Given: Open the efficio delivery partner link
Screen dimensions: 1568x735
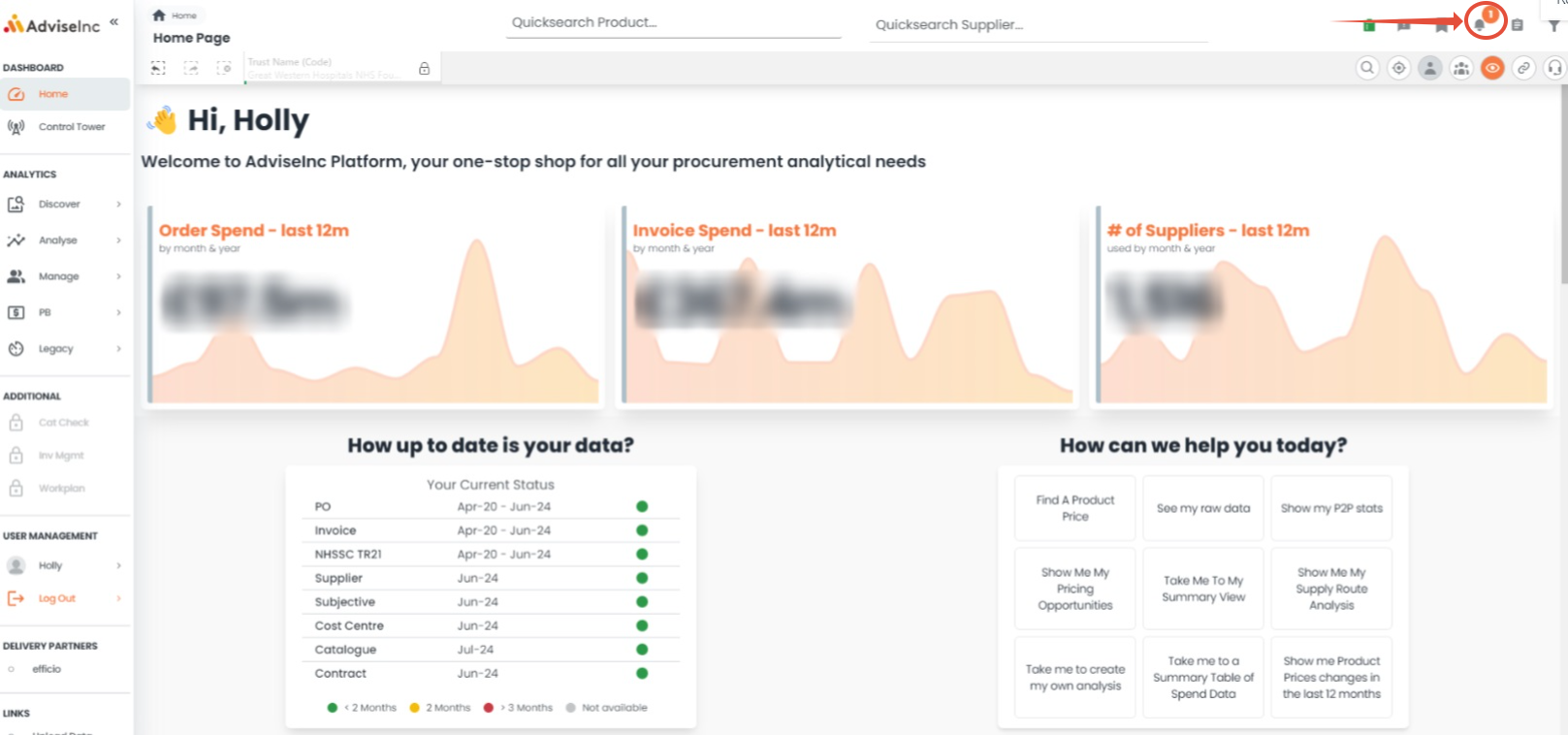Looking at the screenshot, I should click(x=46, y=669).
